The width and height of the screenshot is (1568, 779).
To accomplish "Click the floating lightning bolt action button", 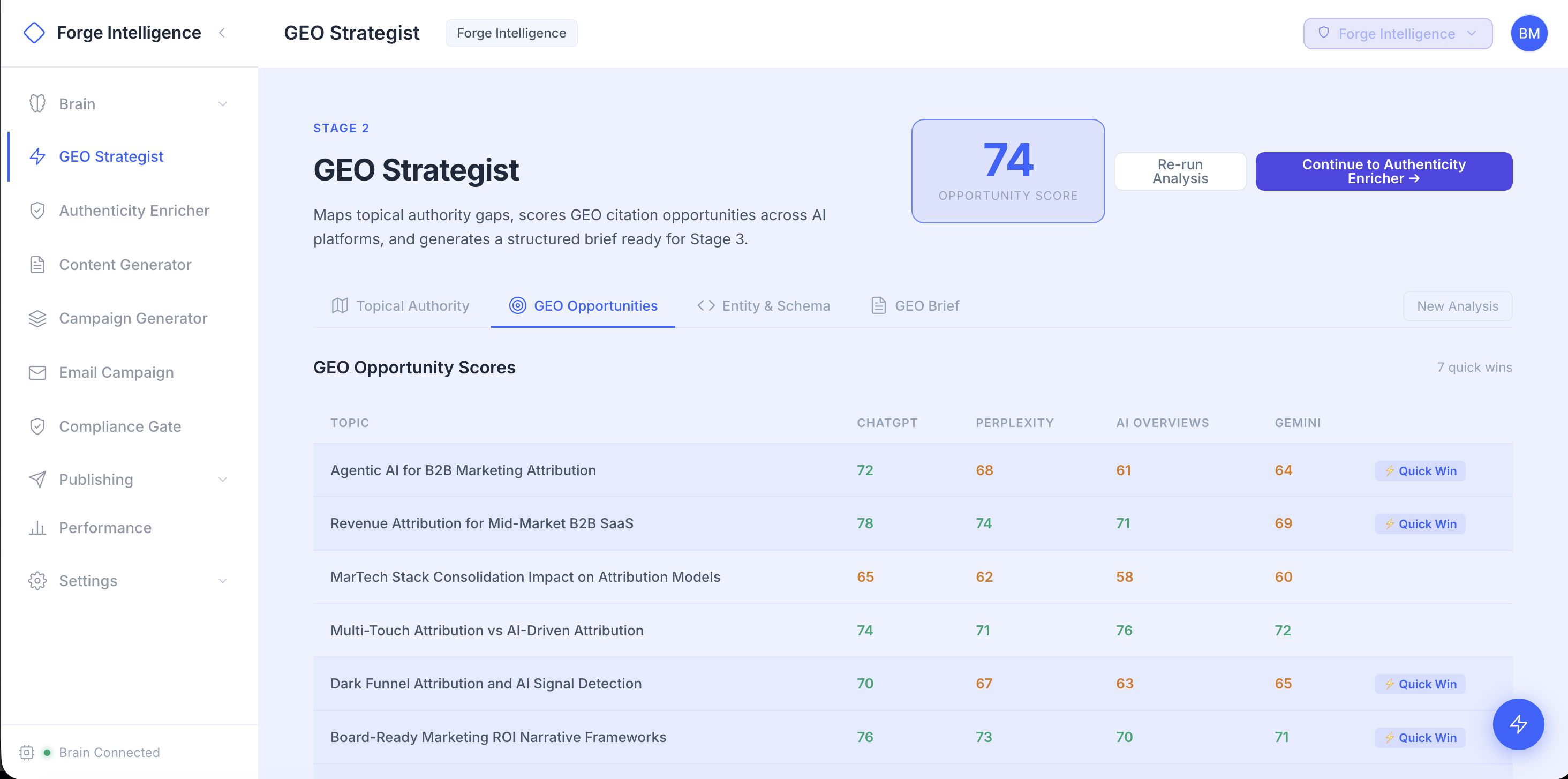I will click(1518, 724).
